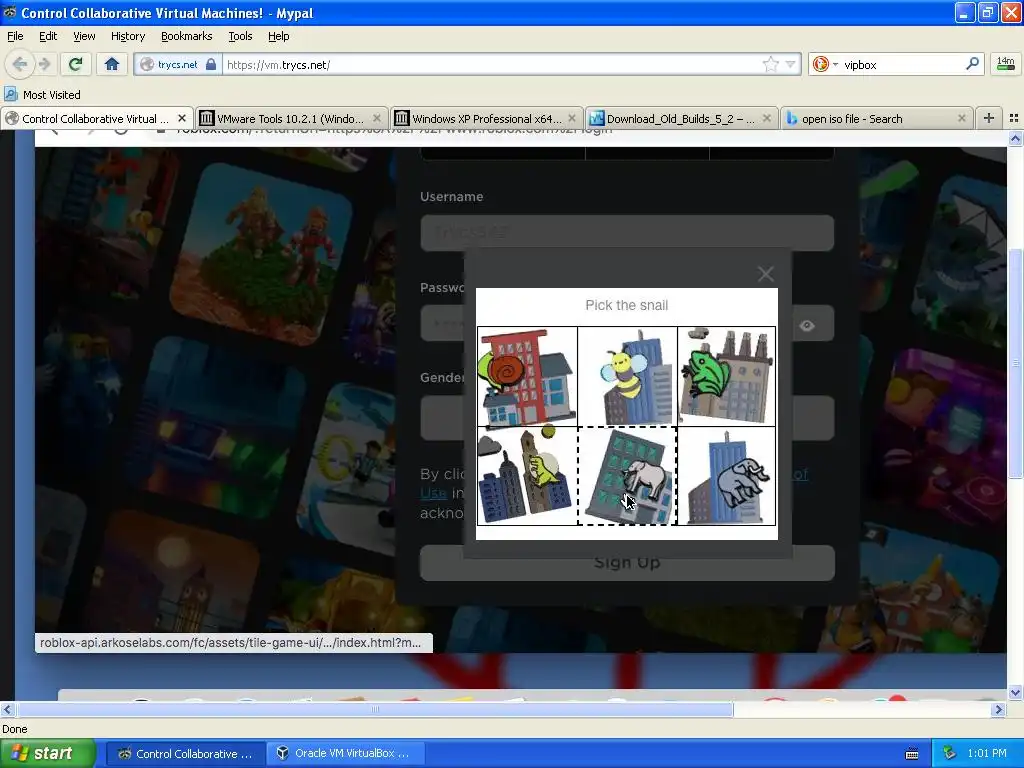Click the browser Forward arrow
The image size is (1024, 768).
[x=44, y=64]
